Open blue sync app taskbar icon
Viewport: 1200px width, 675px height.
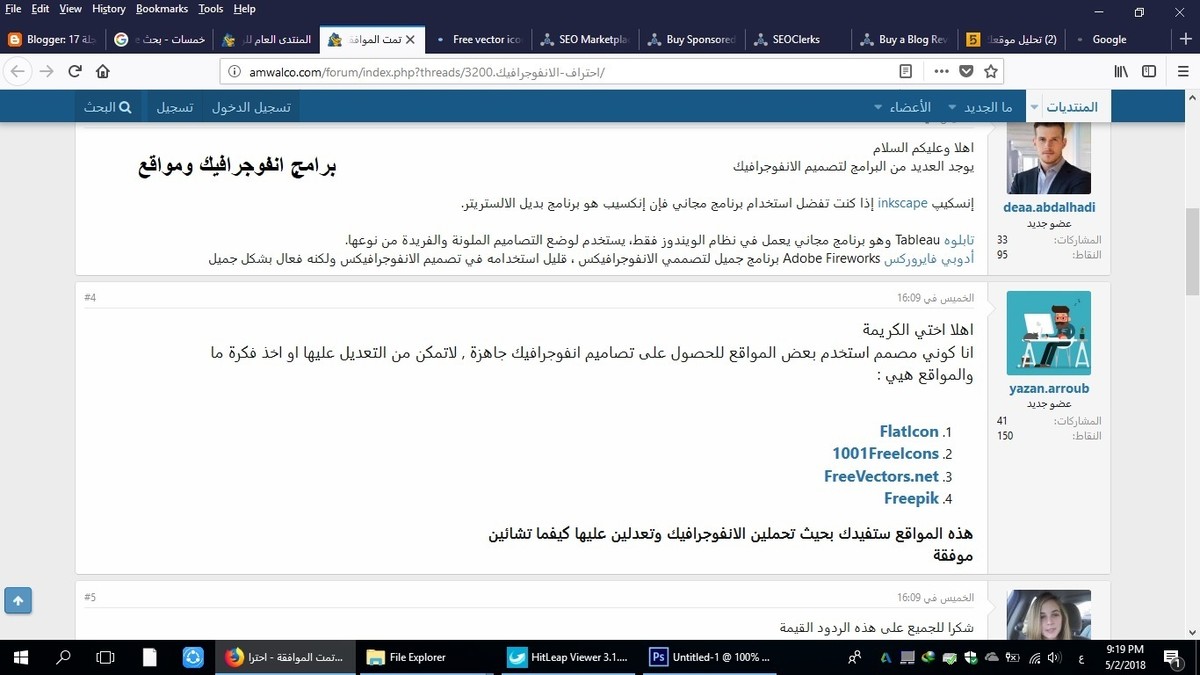pos(193,657)
